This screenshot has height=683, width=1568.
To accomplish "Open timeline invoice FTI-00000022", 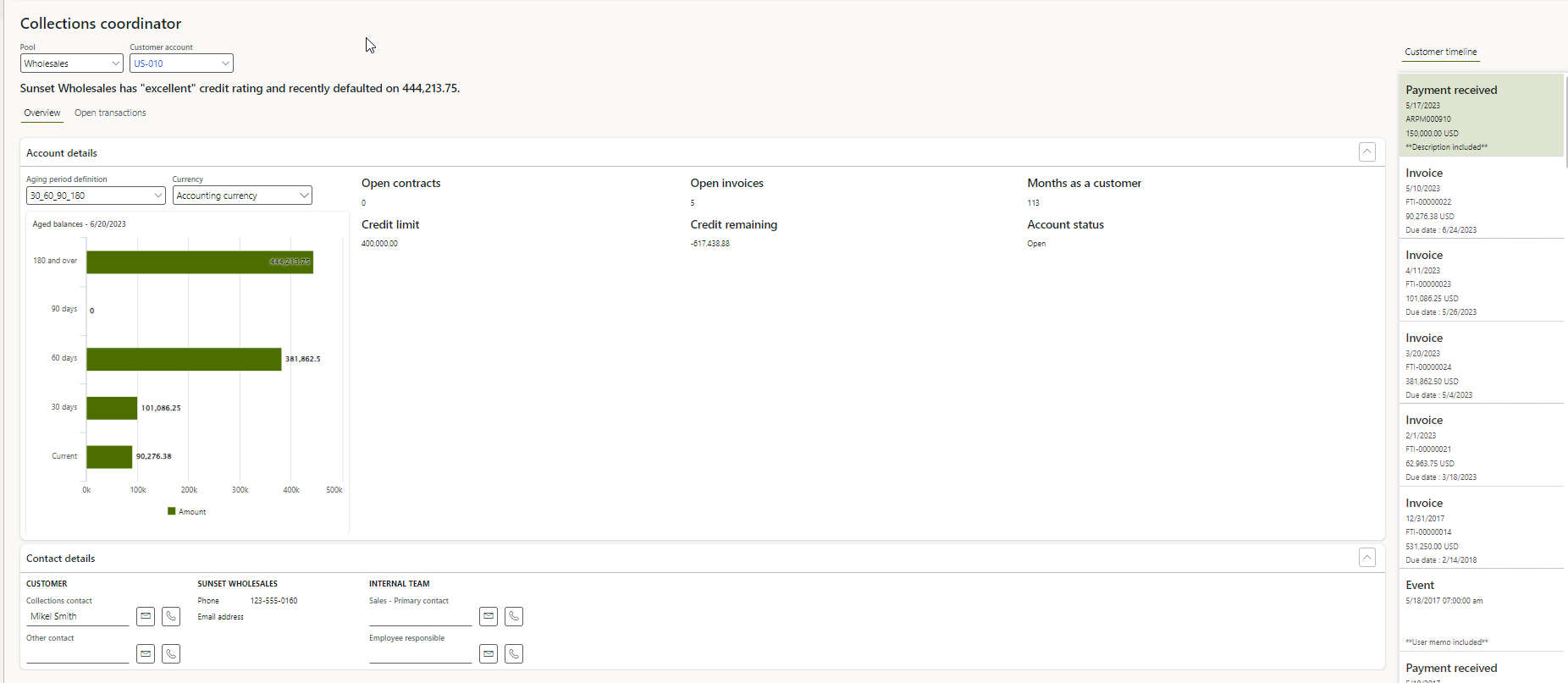I will tap(1481, 200).
